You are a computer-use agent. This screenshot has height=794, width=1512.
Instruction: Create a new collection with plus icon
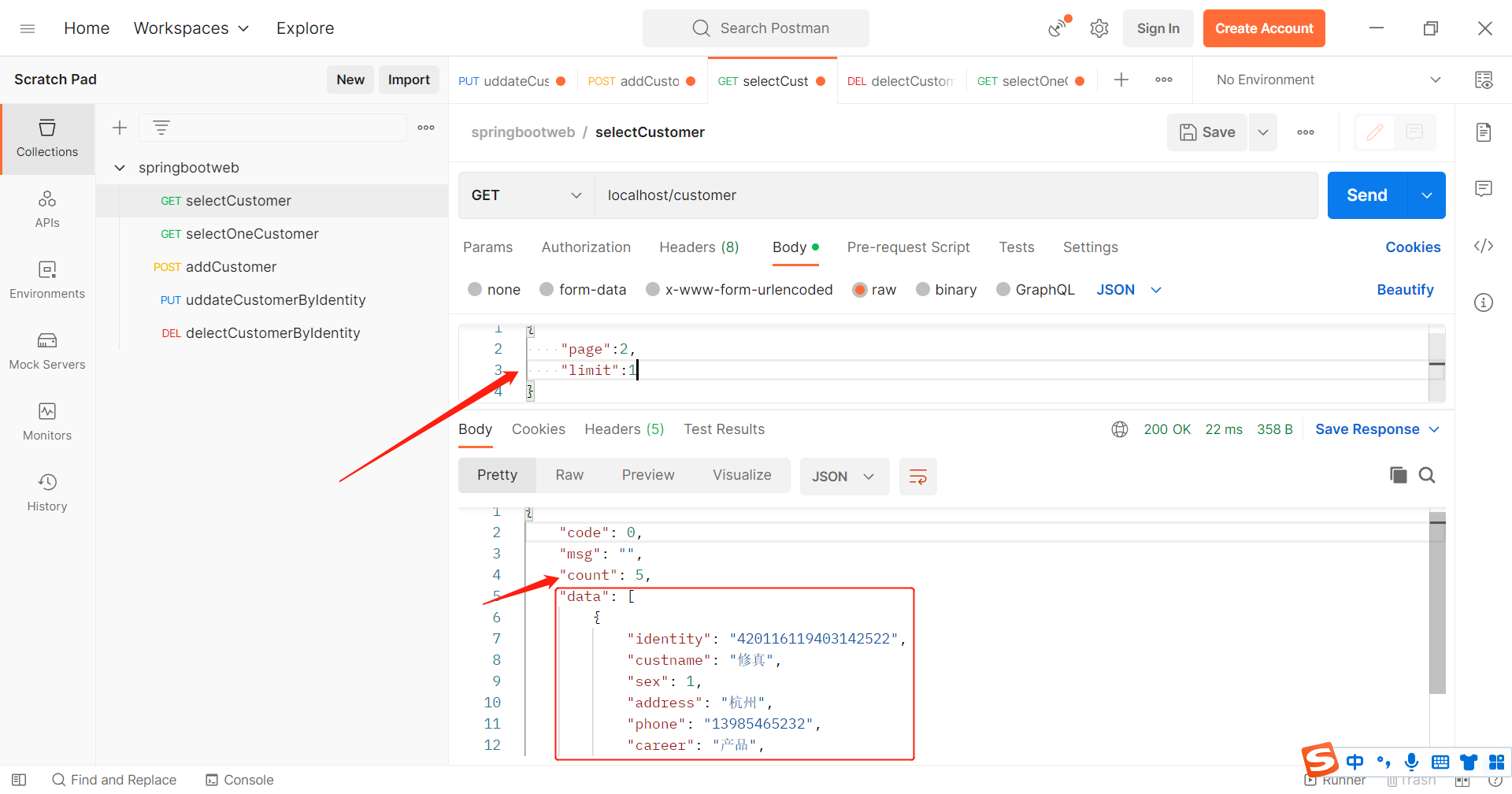120,128
